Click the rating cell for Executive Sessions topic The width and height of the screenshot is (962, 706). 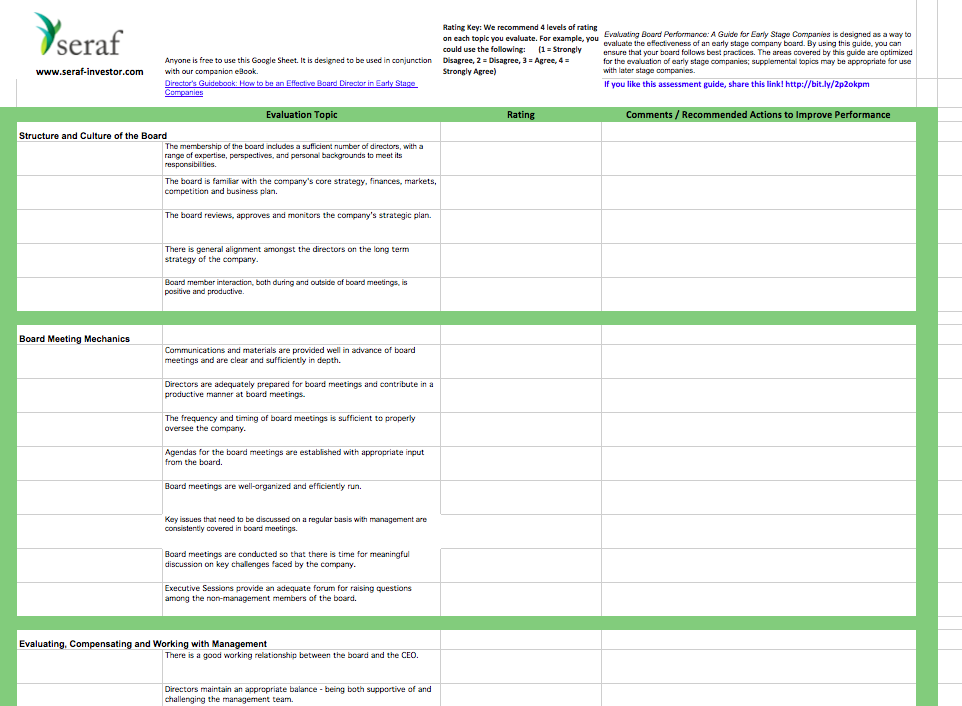point(521,599)
